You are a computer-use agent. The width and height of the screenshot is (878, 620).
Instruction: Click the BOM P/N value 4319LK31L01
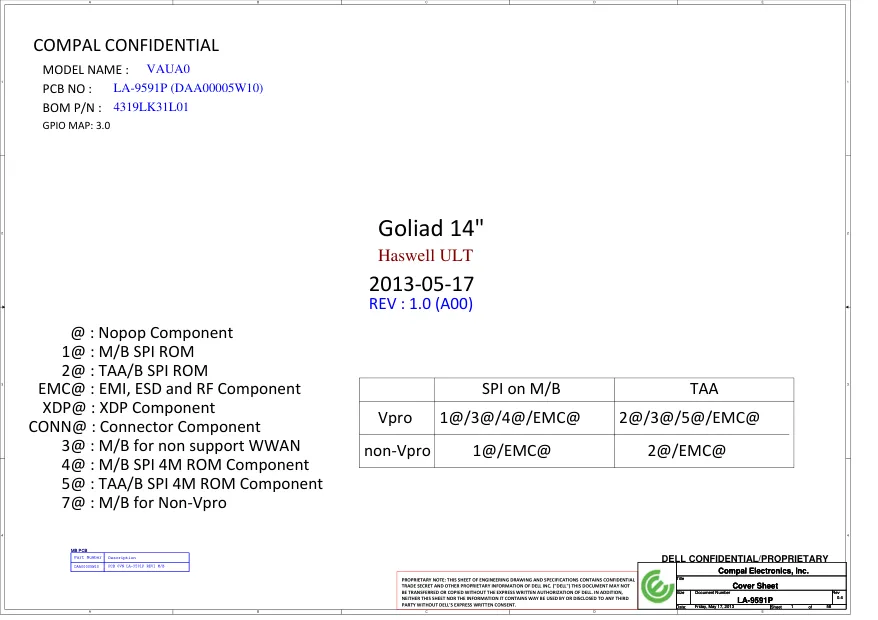[151, 107]
